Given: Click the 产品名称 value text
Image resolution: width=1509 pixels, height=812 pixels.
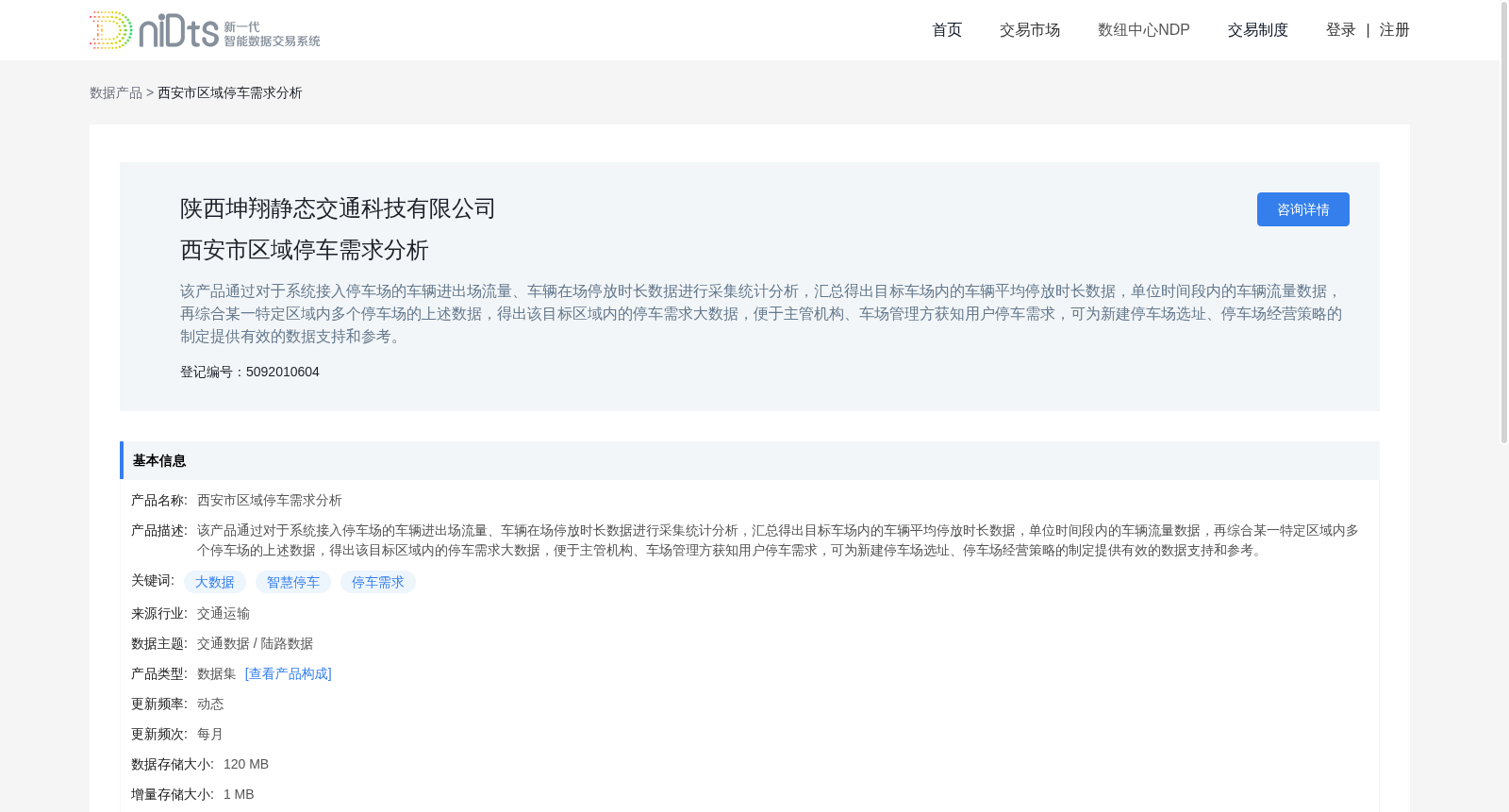Looking at the screenshot, I should pyautogui.click(x=270, y=500).
